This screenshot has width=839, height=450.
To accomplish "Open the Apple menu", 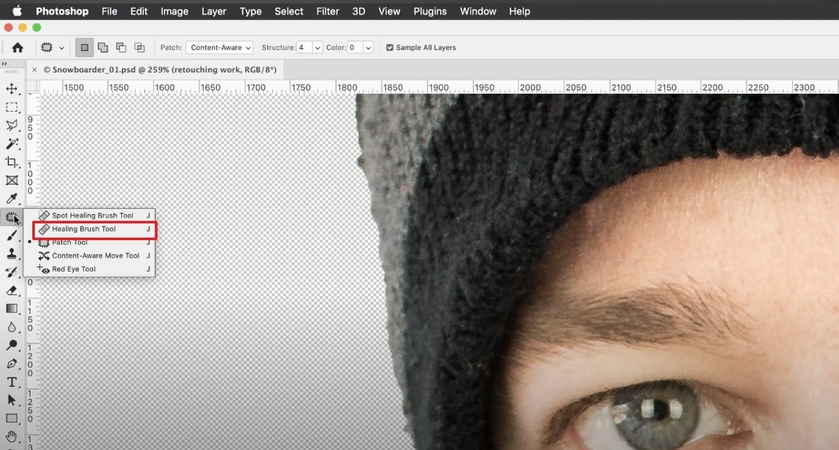I will pos(17,11).
